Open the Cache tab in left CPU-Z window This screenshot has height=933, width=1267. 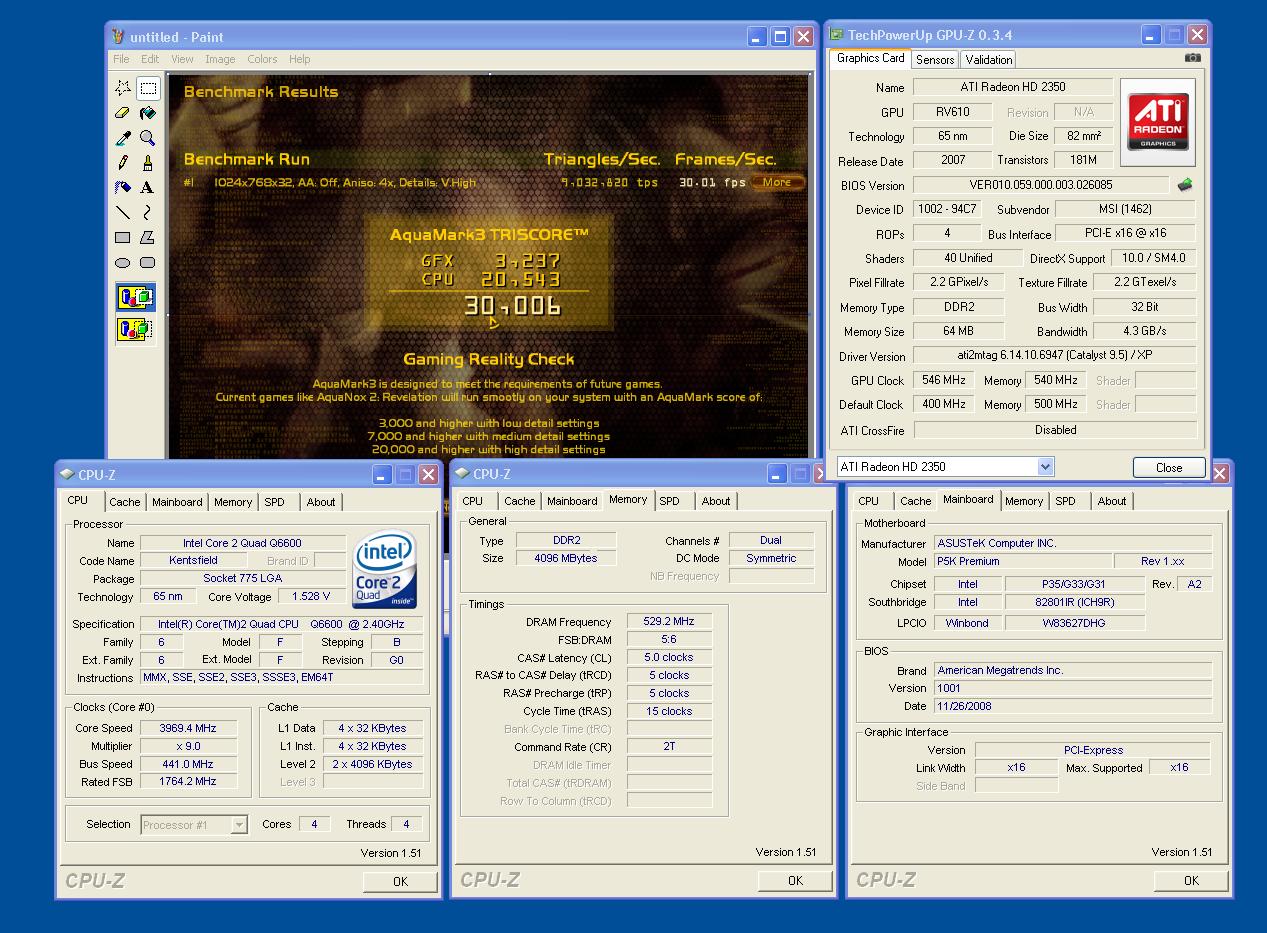pos(125,502)
